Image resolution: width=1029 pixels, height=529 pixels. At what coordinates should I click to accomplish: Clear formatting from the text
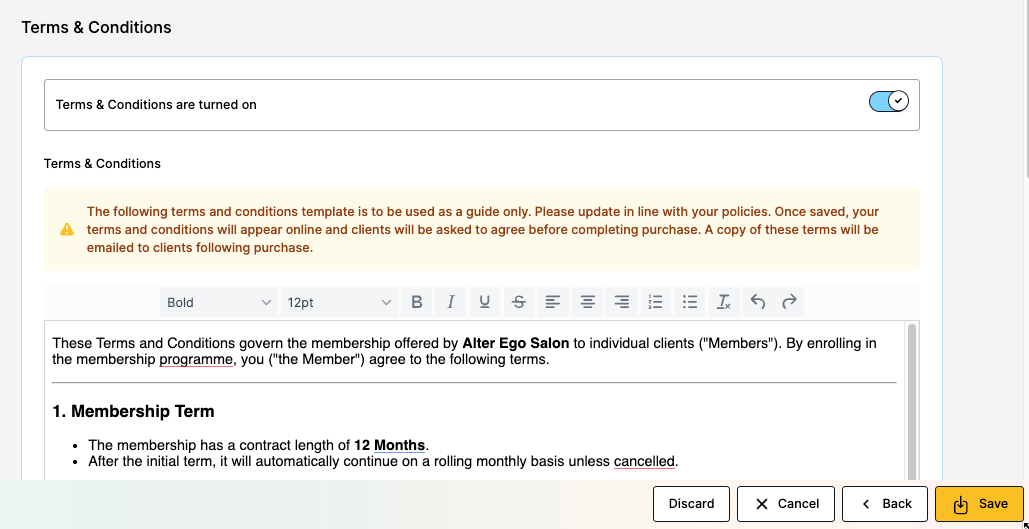(x=724, y=302)
